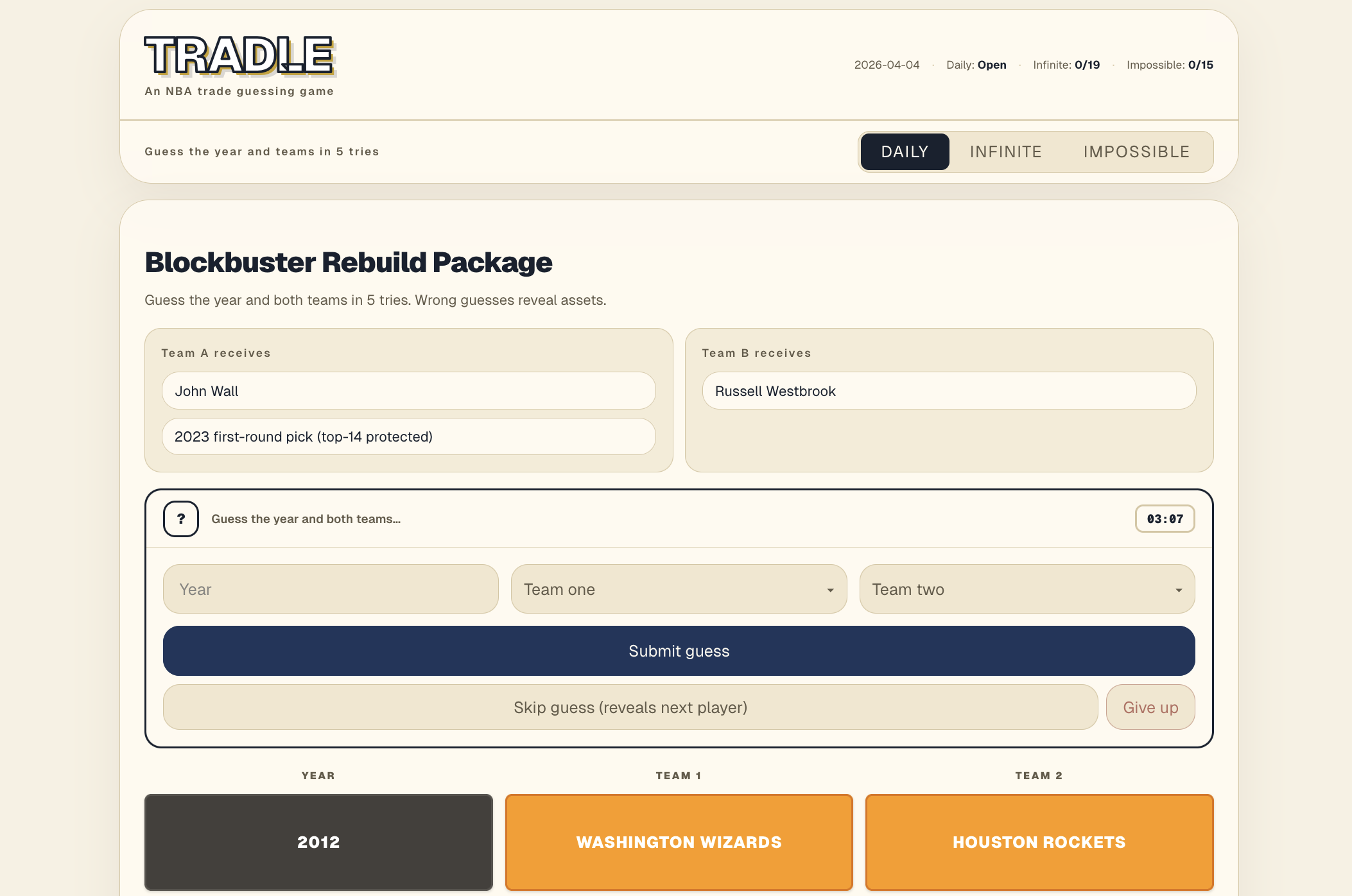Click the 2012 year guess tile
The height and width of the screenshot is (896, 1352).
[x=318, y=842]
